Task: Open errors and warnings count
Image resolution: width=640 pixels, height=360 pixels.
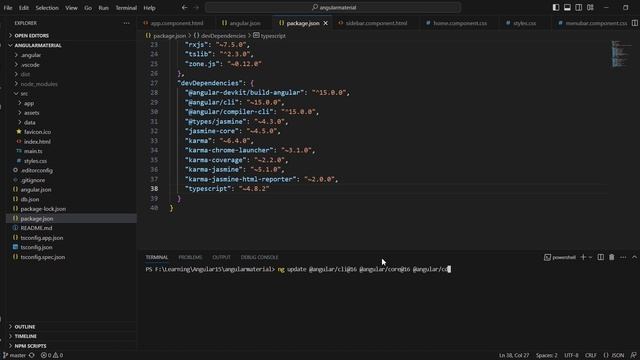Action: (52, 356)
